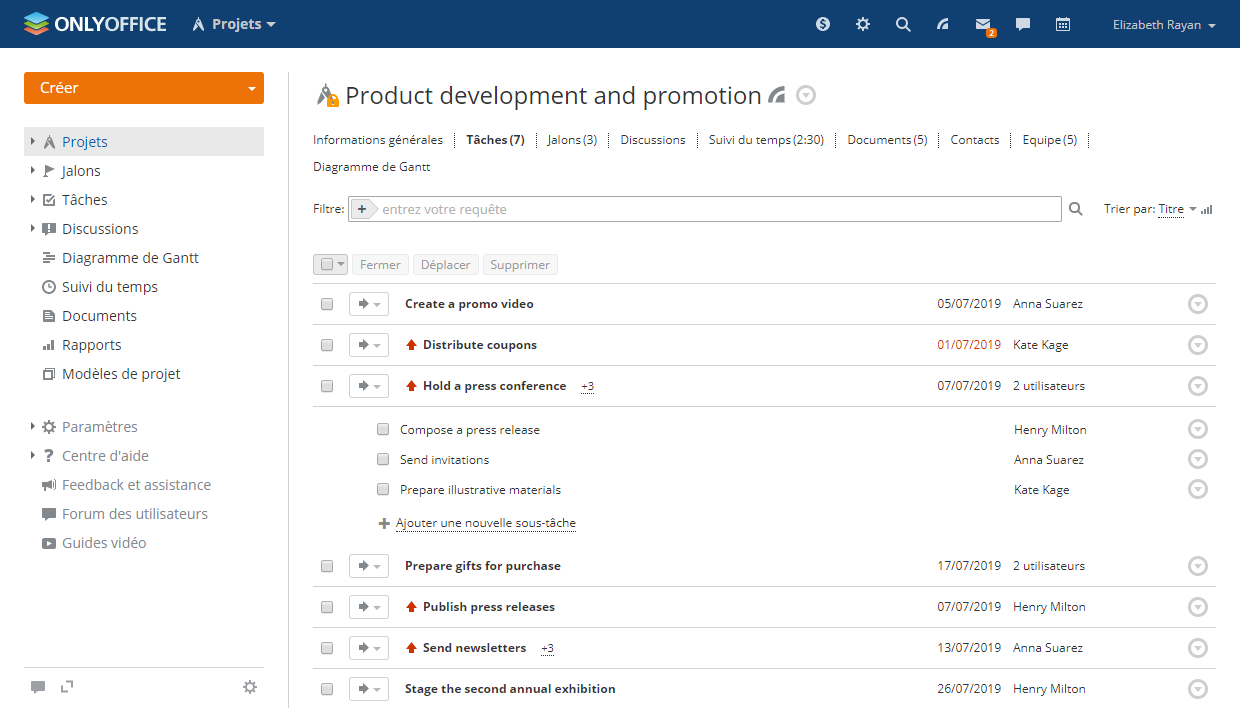Click the search magnifier in the header
The height and width of the screenshot is (708, 1240).
click(x=903, y=24)
